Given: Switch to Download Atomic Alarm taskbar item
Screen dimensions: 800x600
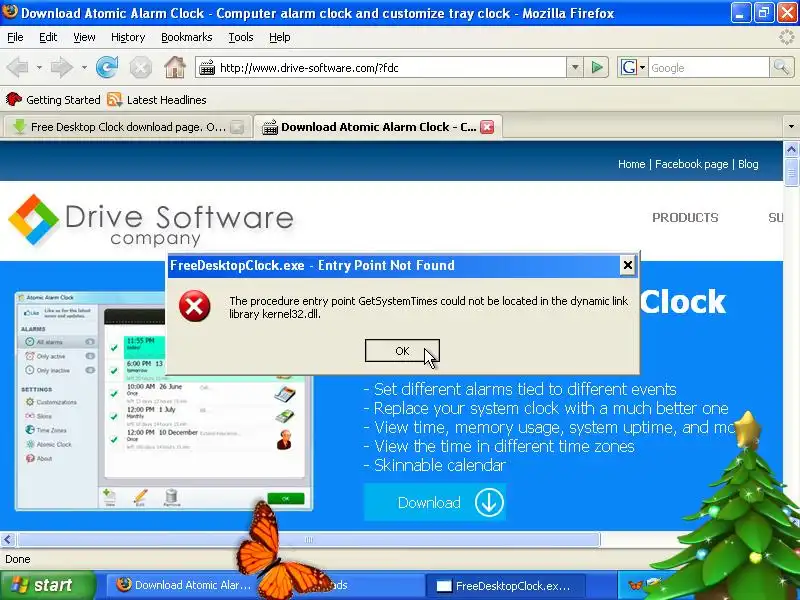Looking at the screenshot, I should click(x=184, y=585).
